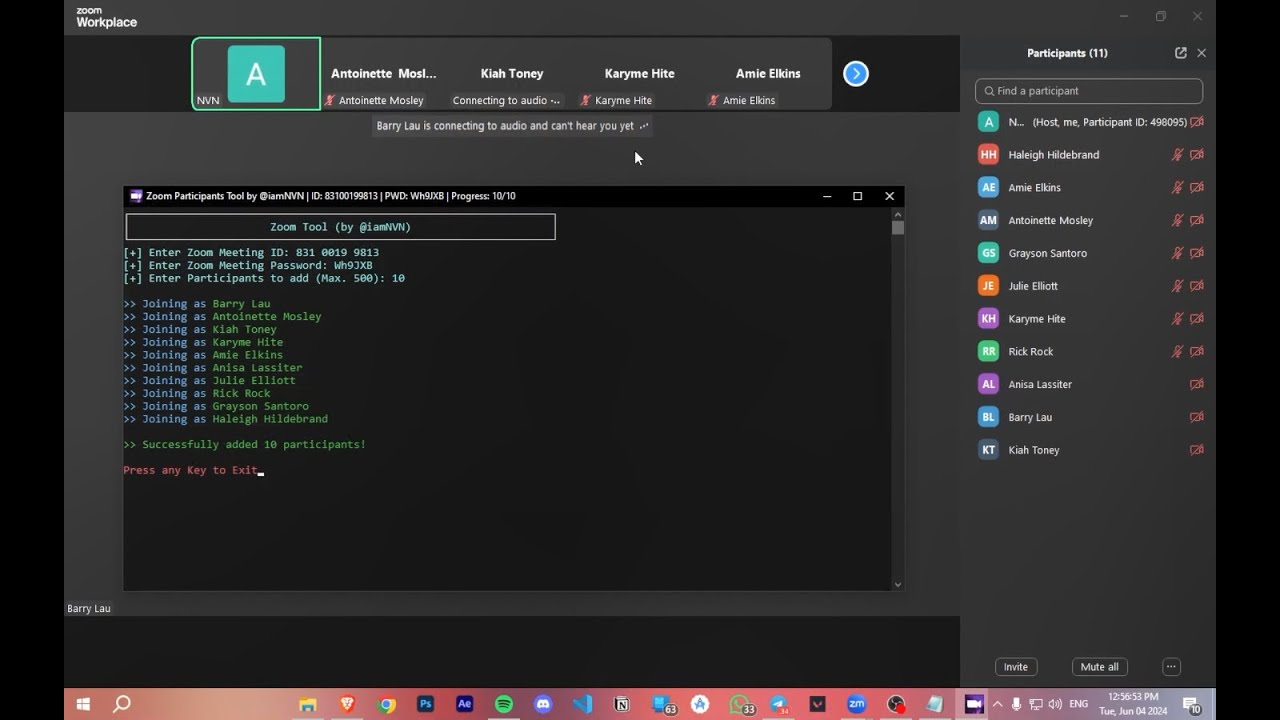Click the RR avatar of Rick Rock
Screen dimensions: 1280x720
pos(988,352)
